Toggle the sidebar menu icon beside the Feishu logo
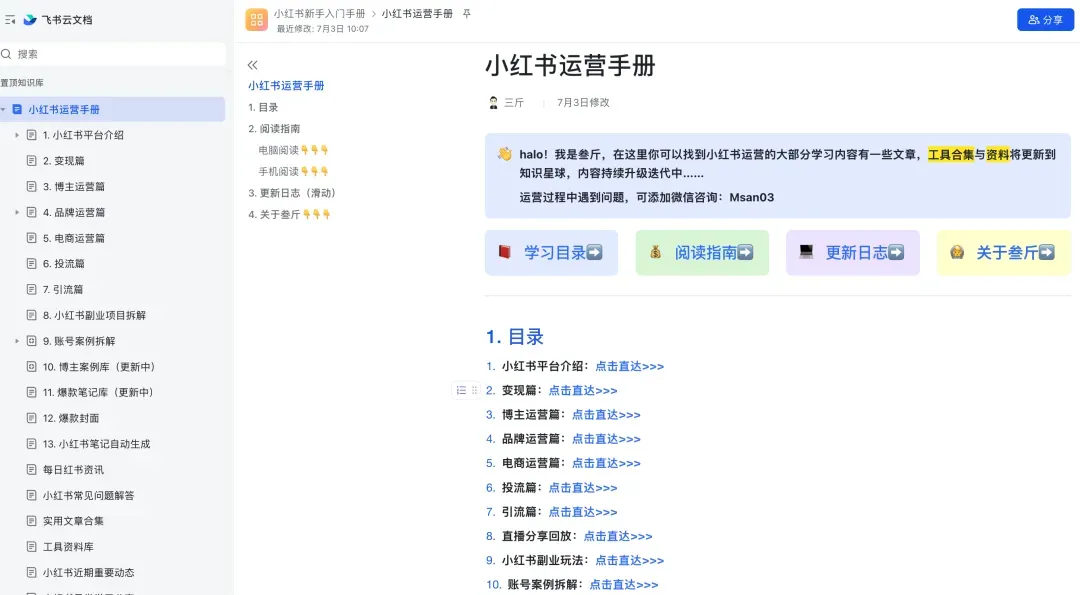Screen dimensions: 1080x595 [10, 19]
